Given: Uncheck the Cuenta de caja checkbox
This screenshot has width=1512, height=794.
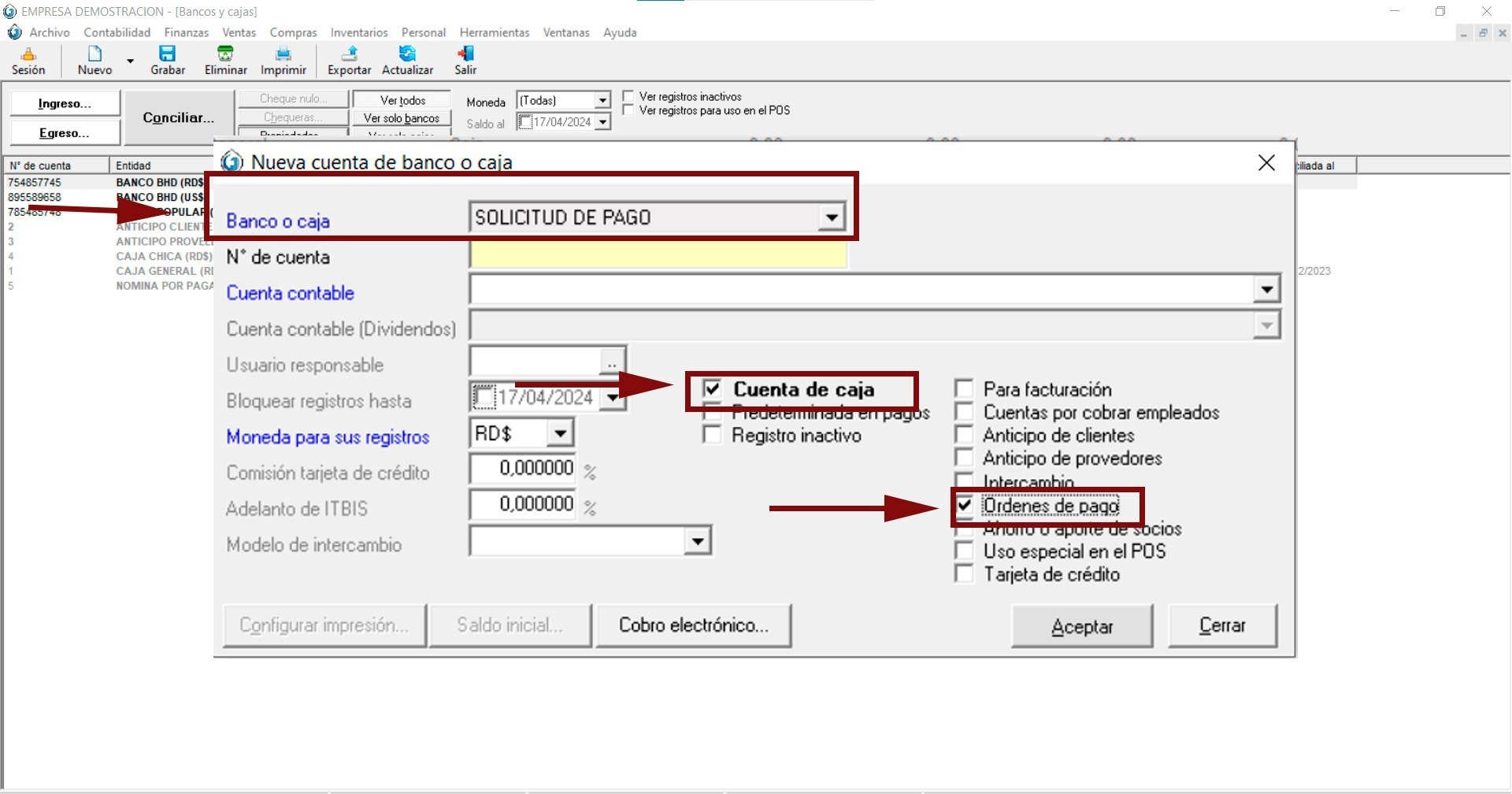Looking at the screenshot, I should point(712,389).
